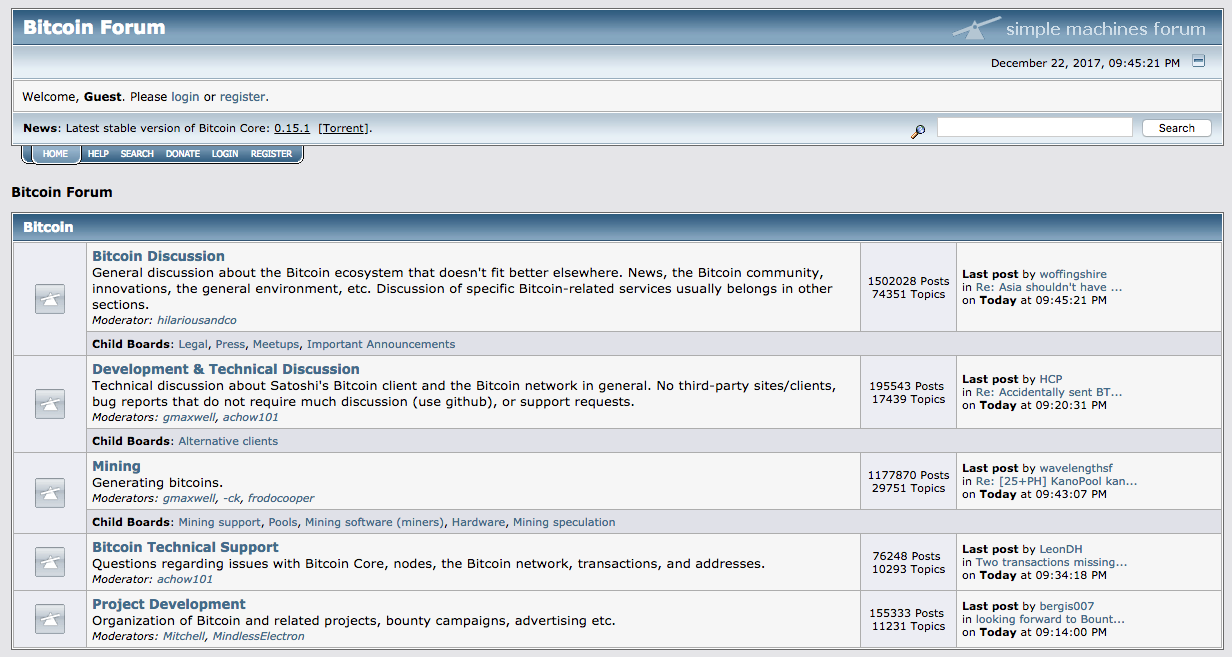Click the Development & Technical Discussion board icon
1232x657 pixels.
coord(50,404)
